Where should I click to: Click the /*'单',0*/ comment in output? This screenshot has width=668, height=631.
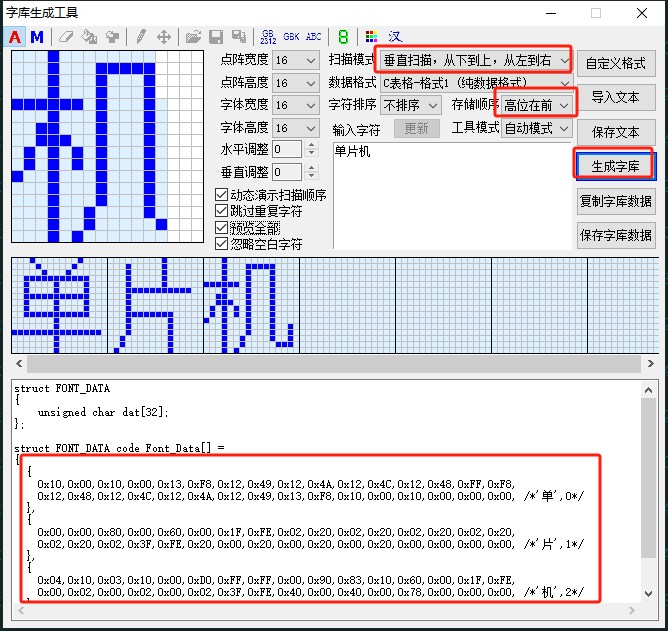[x=554, y=496]
